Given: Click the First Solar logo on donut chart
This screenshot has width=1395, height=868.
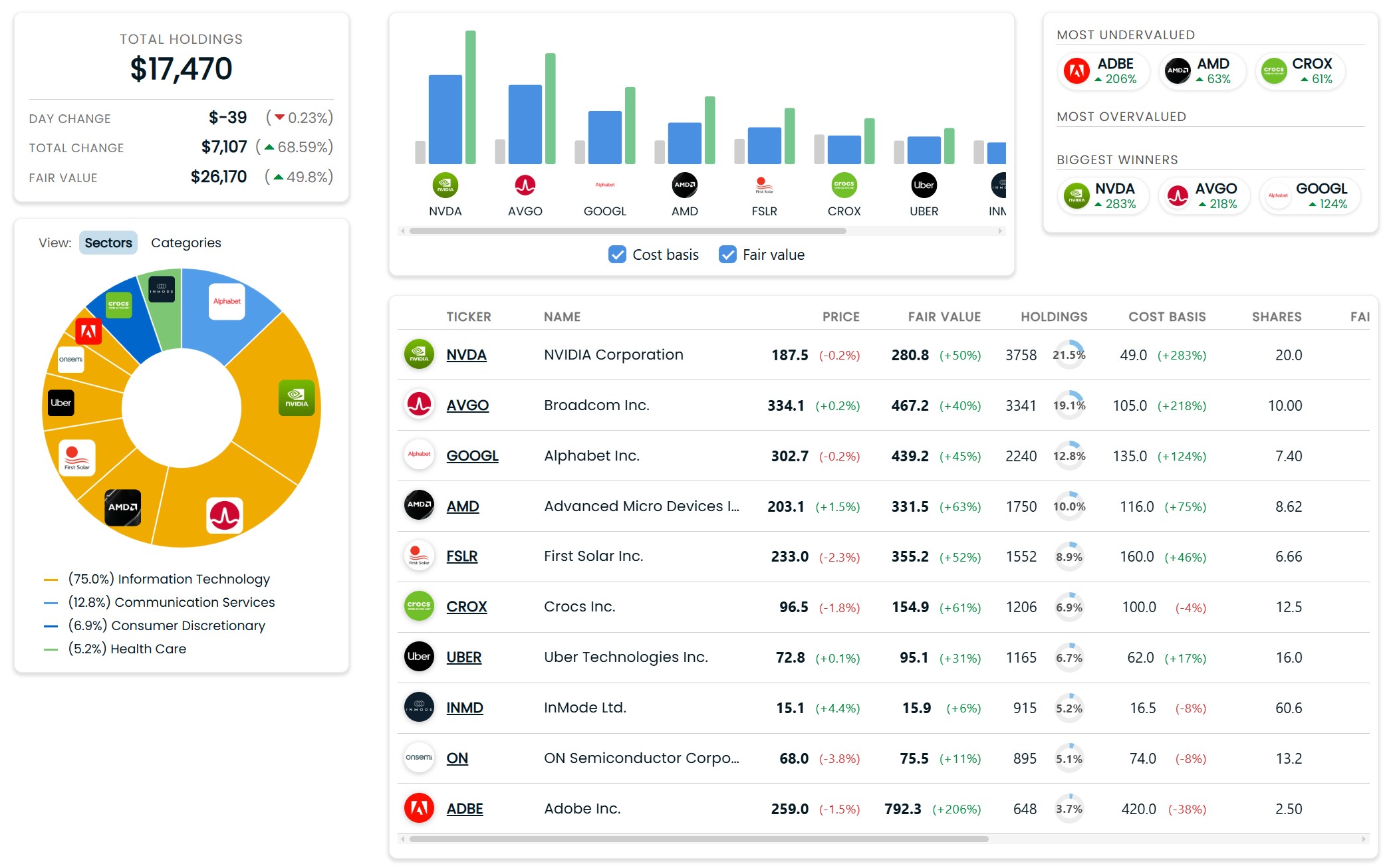Looking at the screenshot, I should [x=77, y=458].
